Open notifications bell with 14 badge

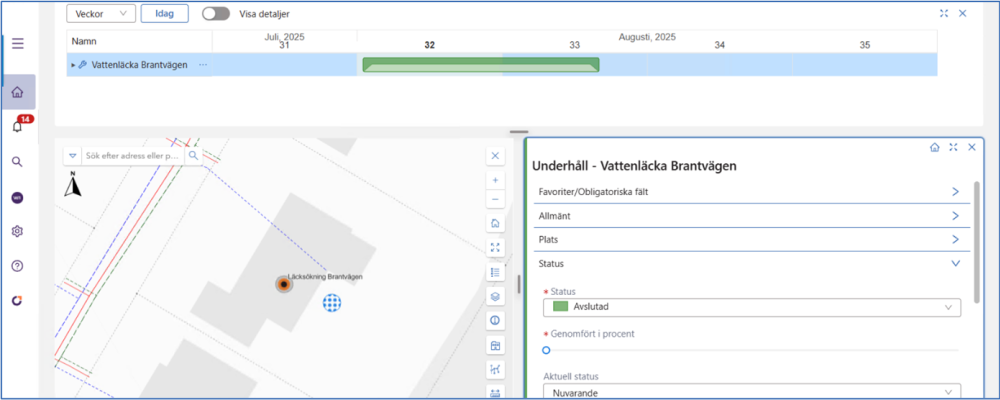coord(18,126)
